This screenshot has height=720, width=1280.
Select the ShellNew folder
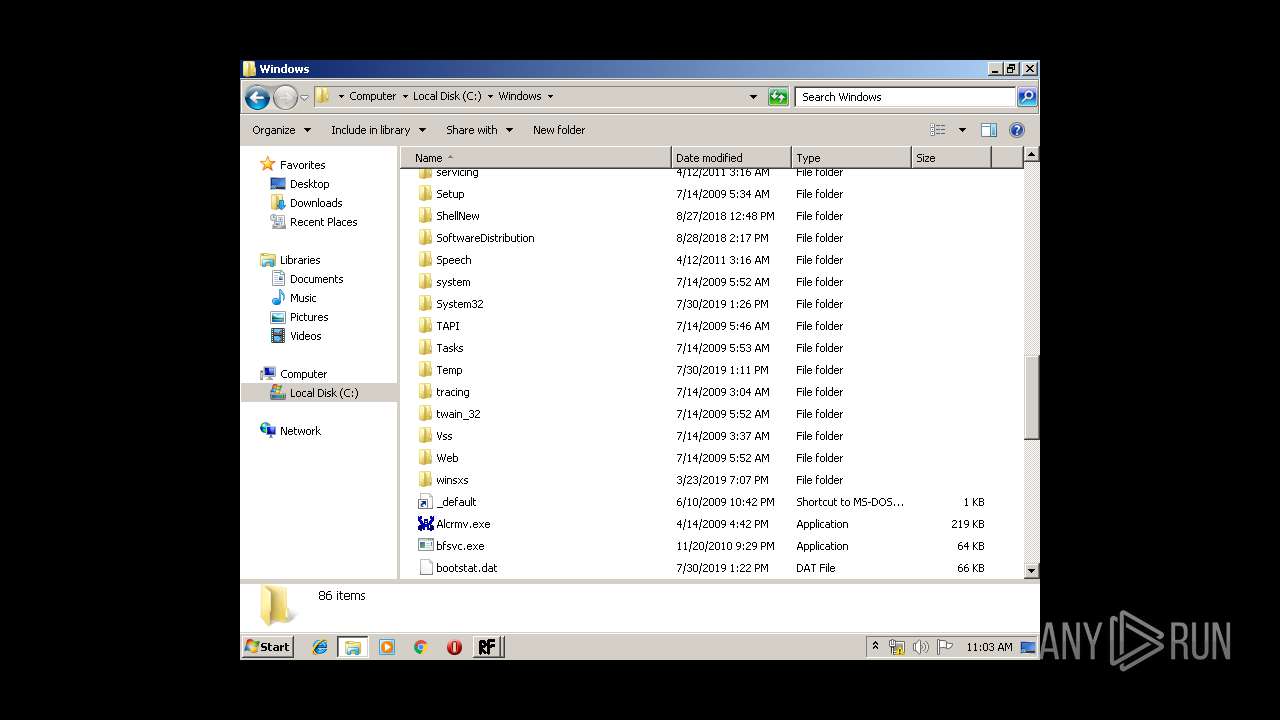(457, 216)
